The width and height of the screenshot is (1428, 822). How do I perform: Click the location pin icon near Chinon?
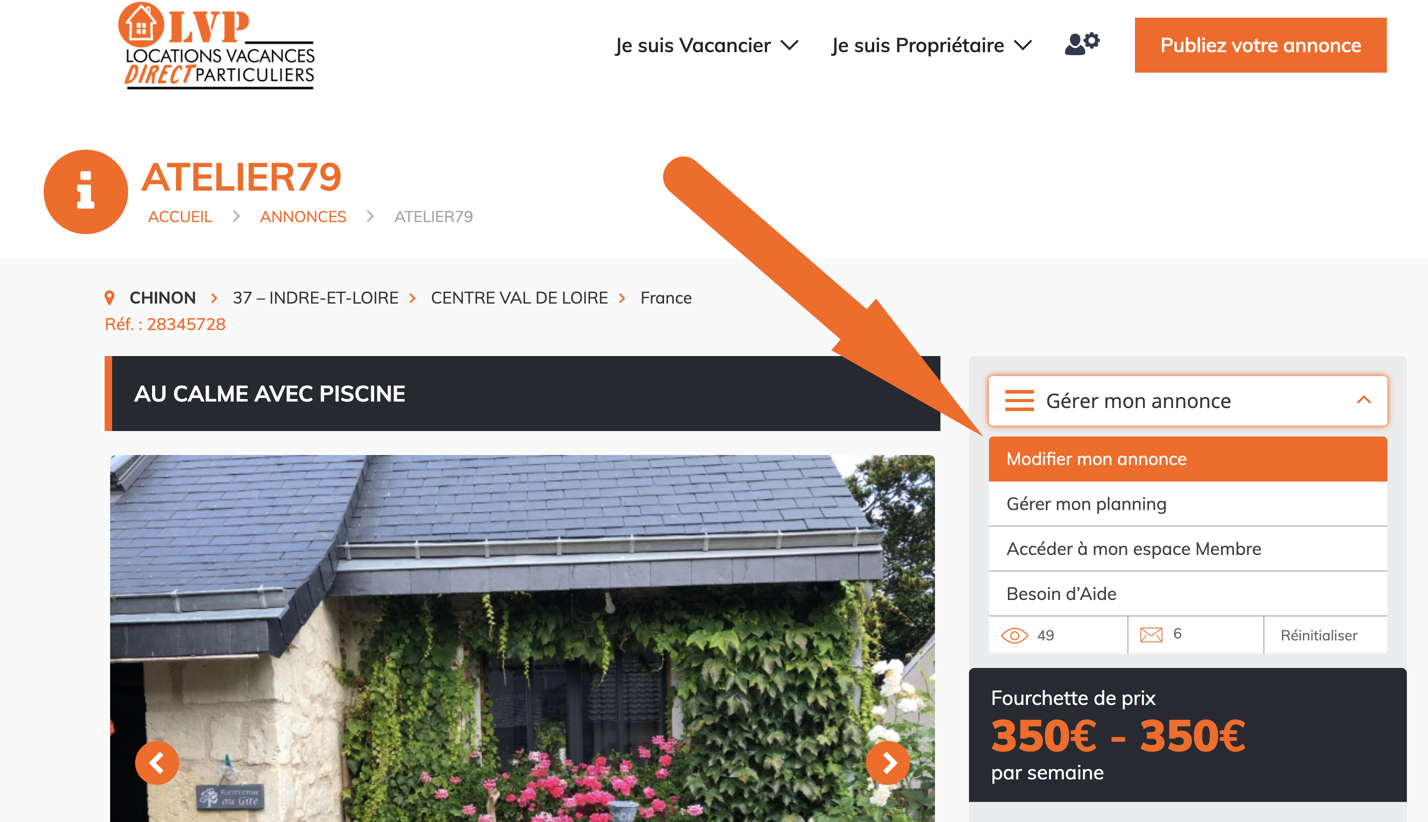(110, 298)
